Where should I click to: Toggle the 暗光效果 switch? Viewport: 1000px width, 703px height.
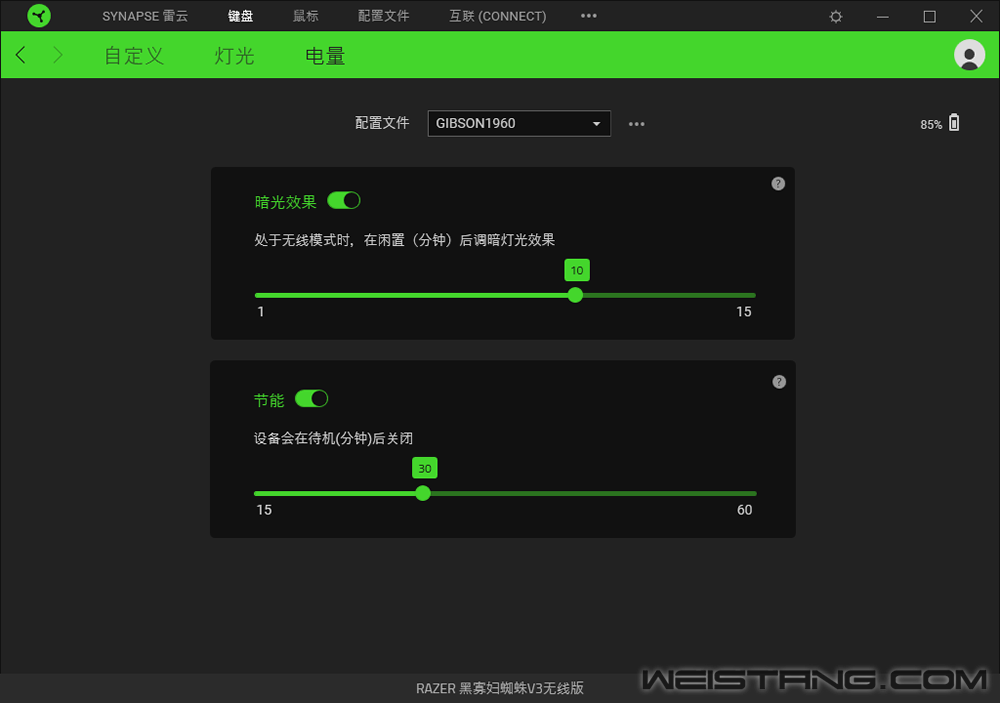(x=344, y=201)
